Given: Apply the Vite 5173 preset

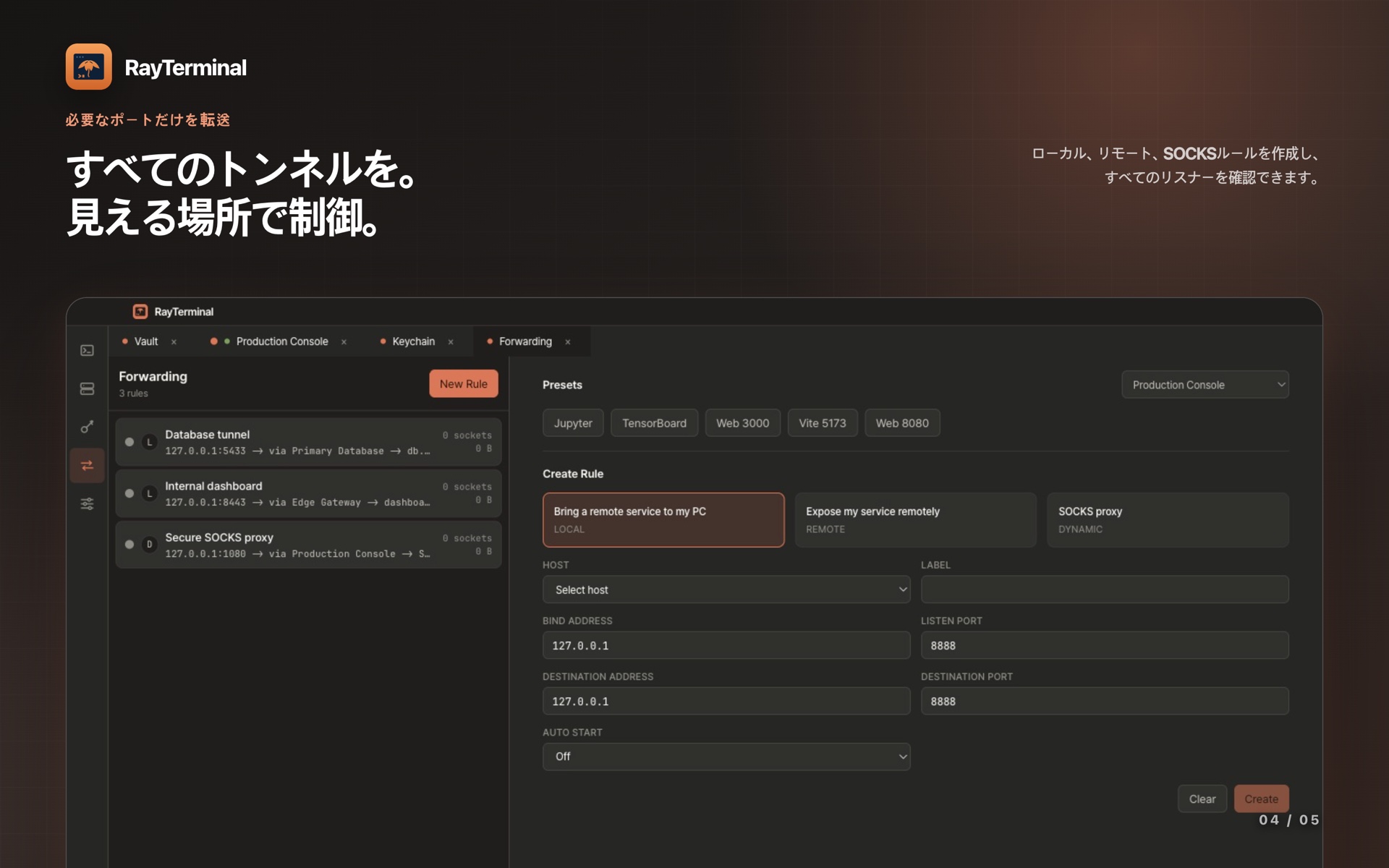Looking at the screenshot, I should tap(823, 423).
